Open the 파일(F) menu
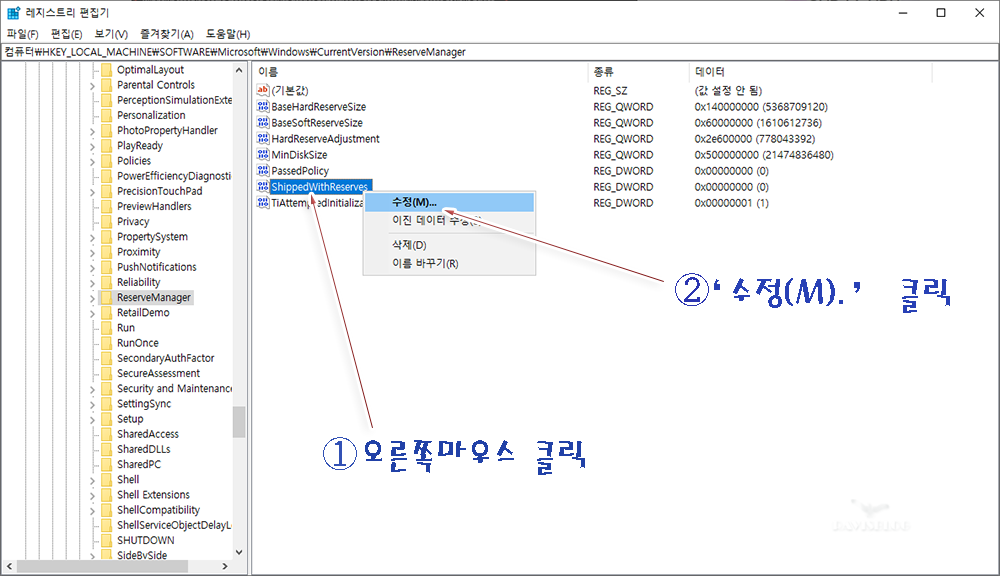Screen dimensions: 1000x576 point(22,34)
